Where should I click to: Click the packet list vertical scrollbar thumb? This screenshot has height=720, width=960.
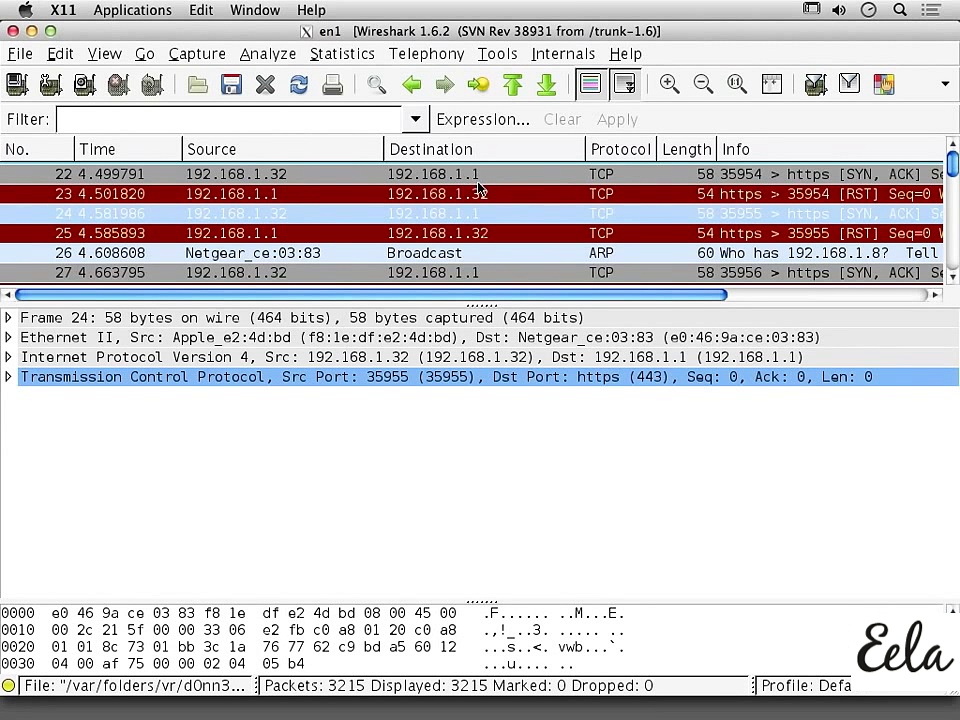click(x=952, y=163)
